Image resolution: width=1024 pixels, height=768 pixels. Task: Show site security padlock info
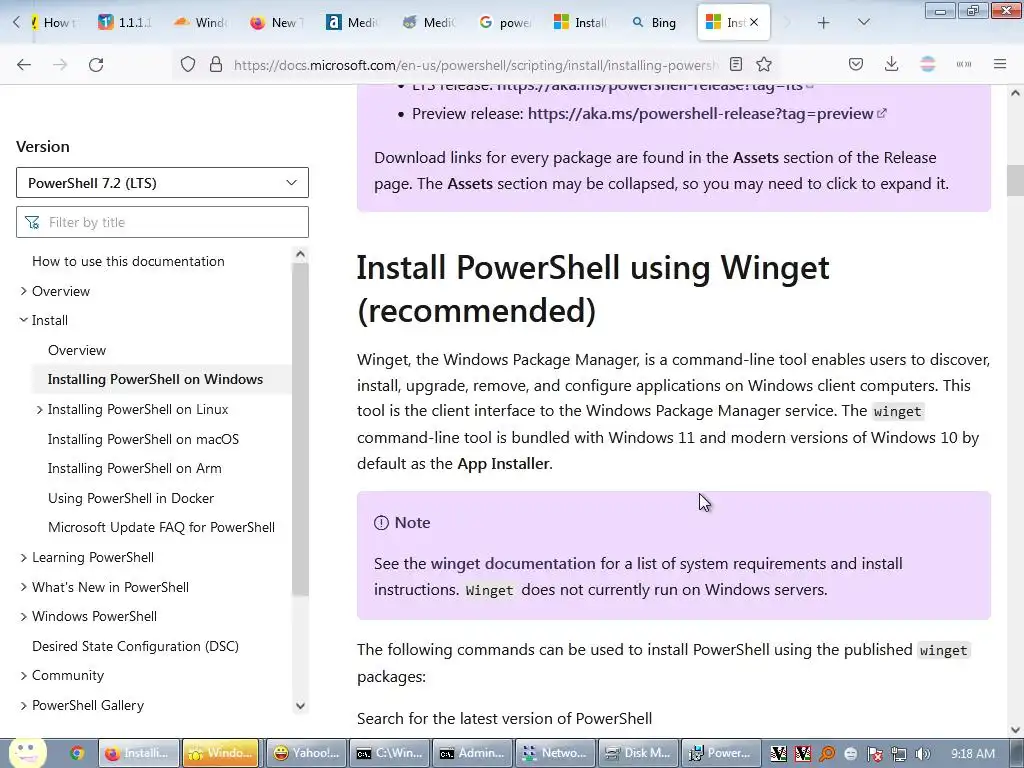coord(216,64)
